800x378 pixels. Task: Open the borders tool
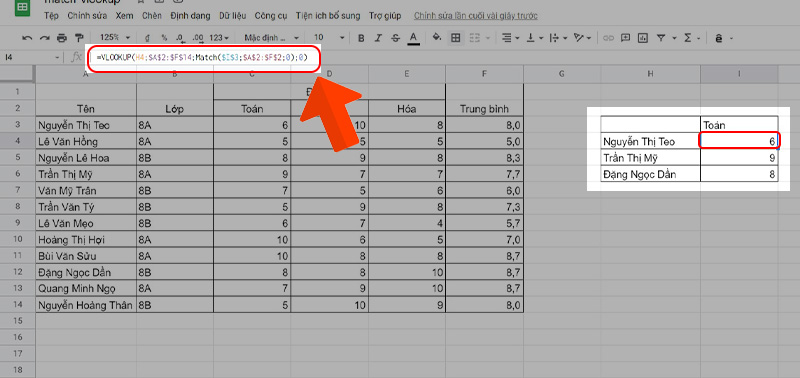[x=456, y=38]
